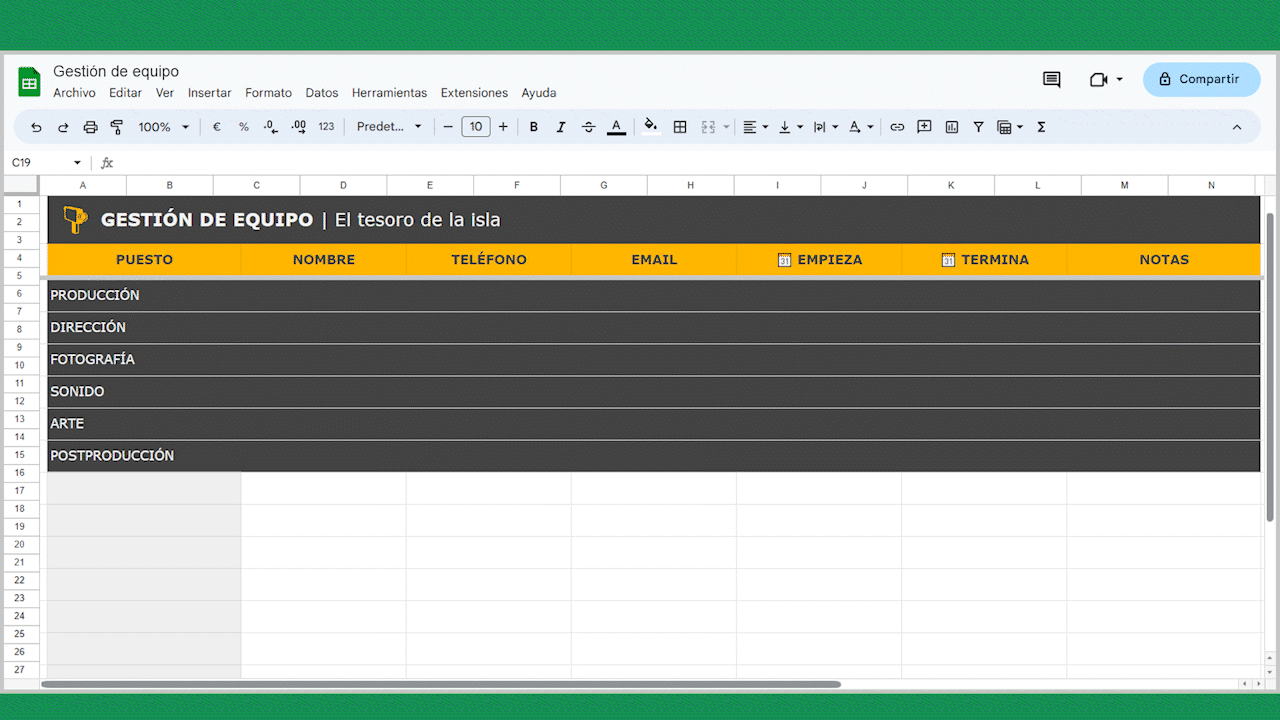Redo the last action
The width and height of the screenshot is (1280, 720).
63,127
